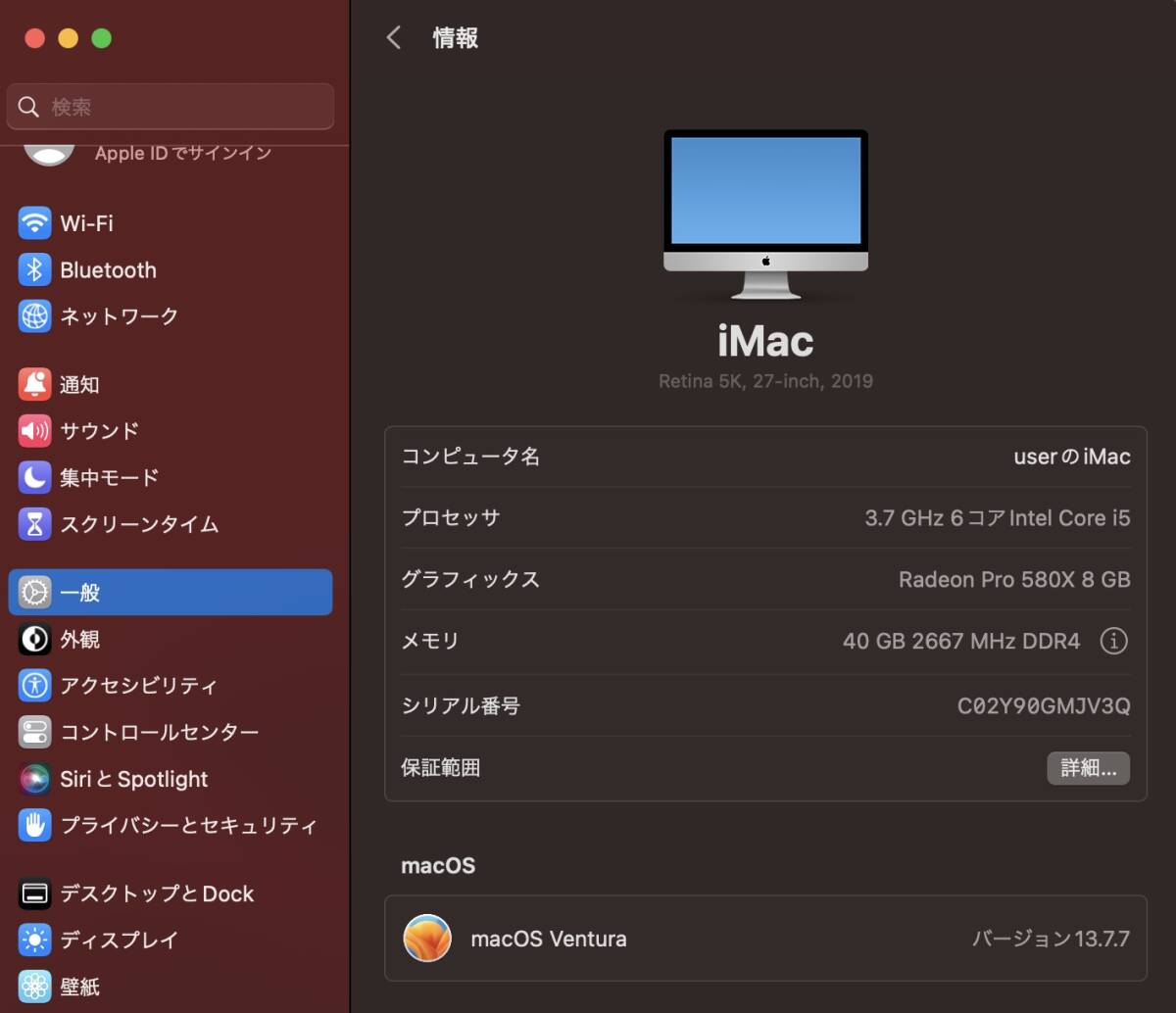
Task: Click graphics value 'Radeon Pro 580X 8 GB'
Action: 1014,580
